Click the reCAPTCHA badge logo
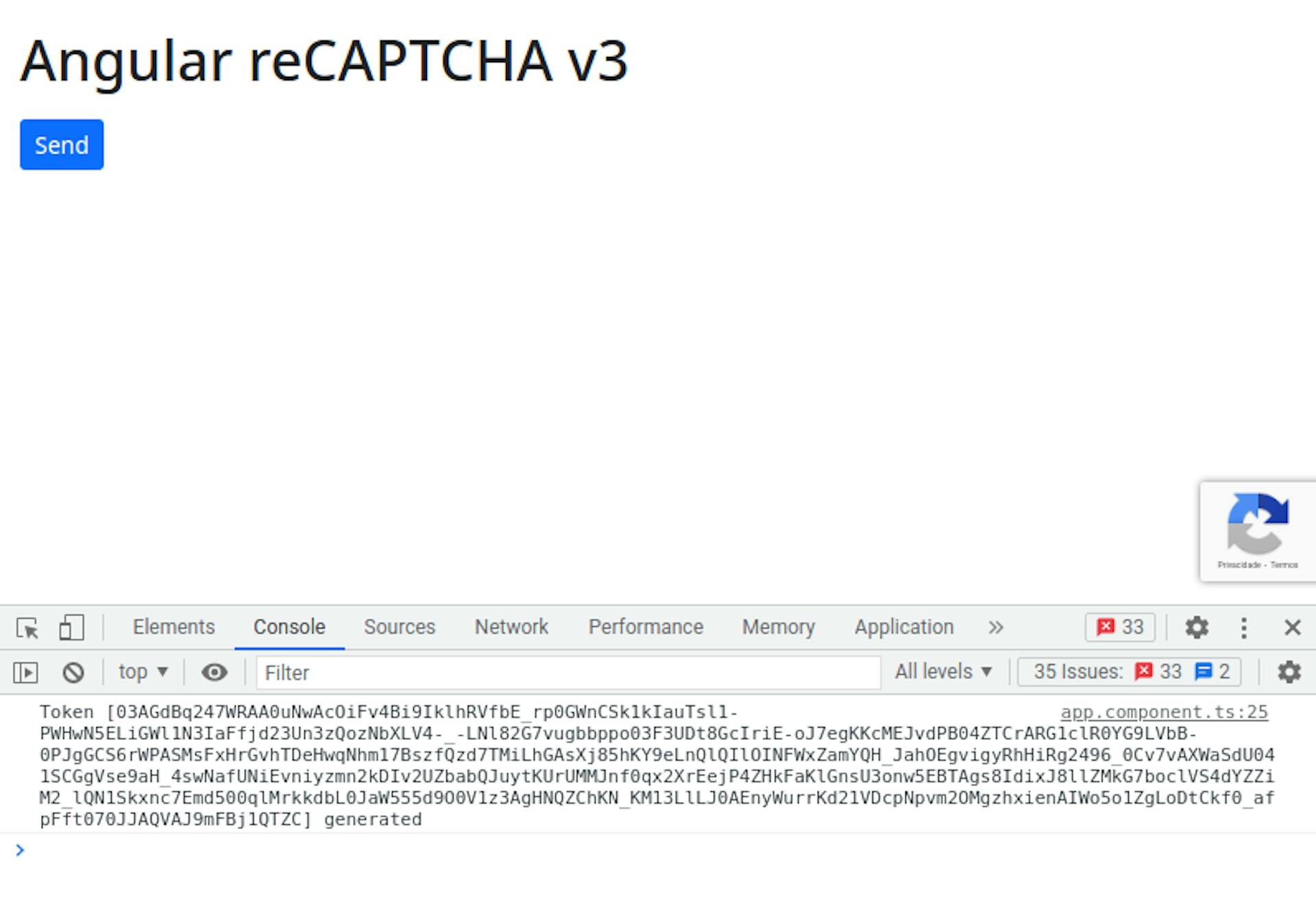Image resolution: width=1316 pixels, height=903 pixels. coord(1258,524)
